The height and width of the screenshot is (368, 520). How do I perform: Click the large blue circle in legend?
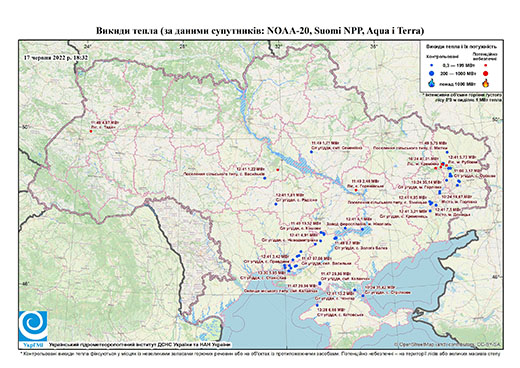432,73
